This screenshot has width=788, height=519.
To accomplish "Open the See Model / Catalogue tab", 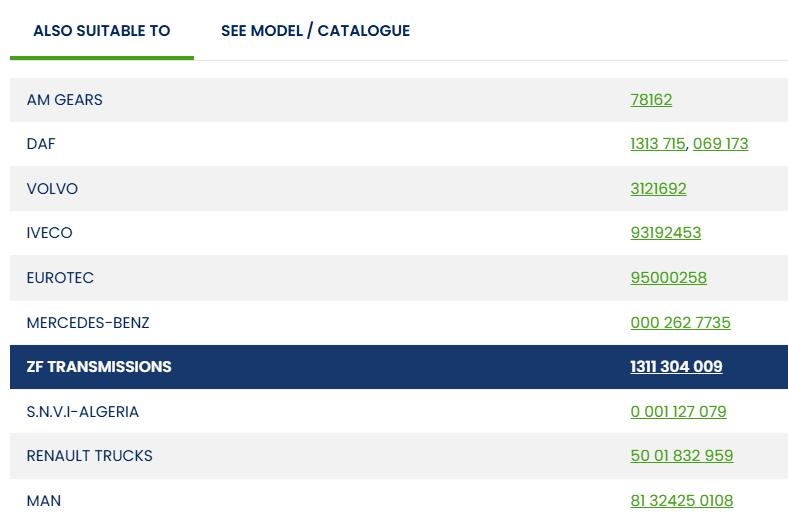I will click(315, 31).
